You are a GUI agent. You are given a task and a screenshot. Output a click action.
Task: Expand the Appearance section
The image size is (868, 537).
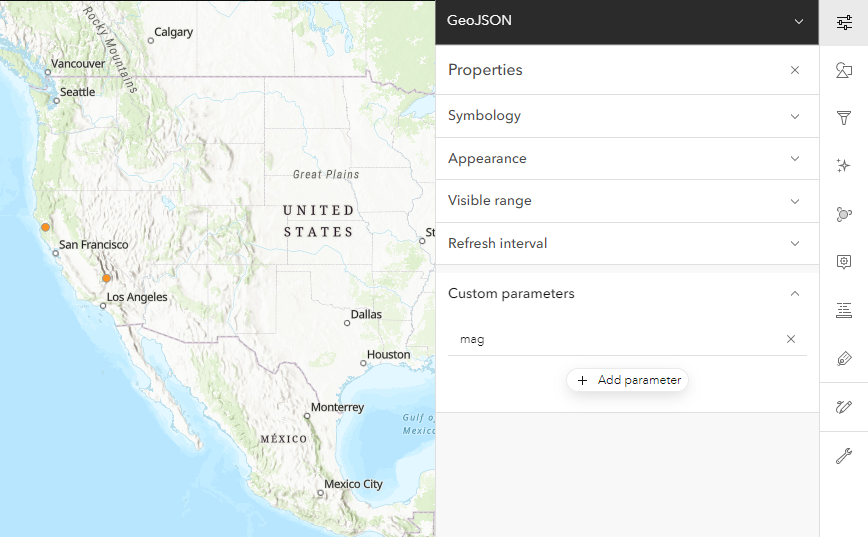click(627, 158)
